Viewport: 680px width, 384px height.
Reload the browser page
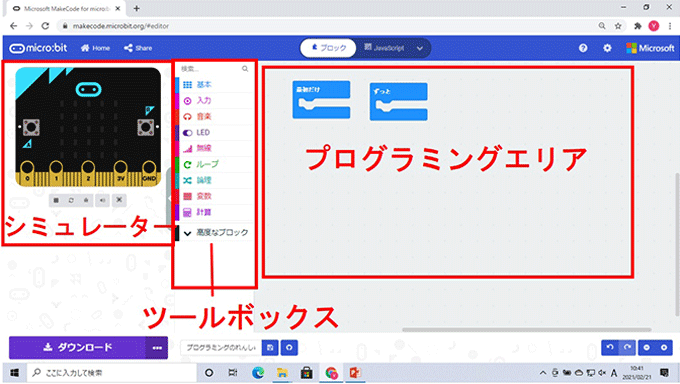(45, 26)
